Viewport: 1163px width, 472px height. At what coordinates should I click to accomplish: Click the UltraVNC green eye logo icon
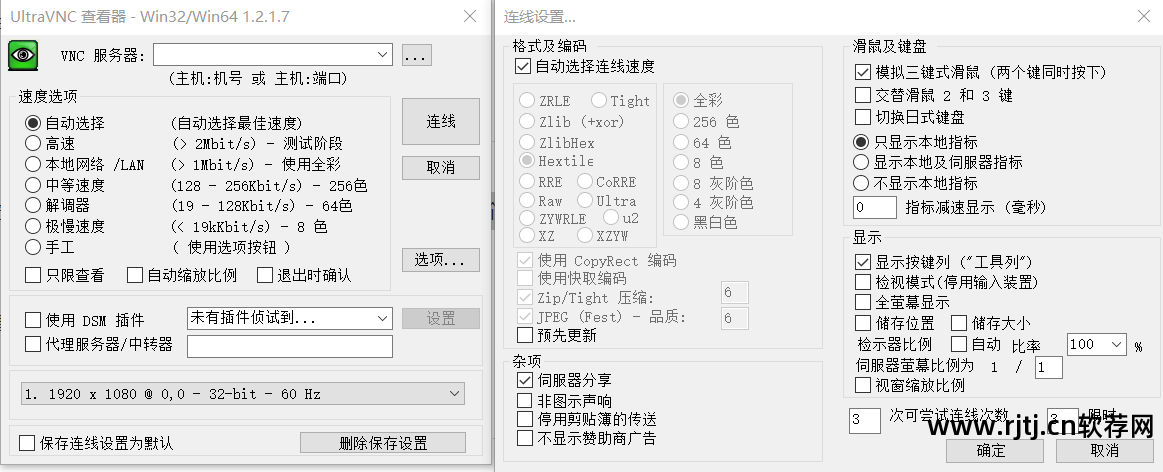tap(23, 56)
